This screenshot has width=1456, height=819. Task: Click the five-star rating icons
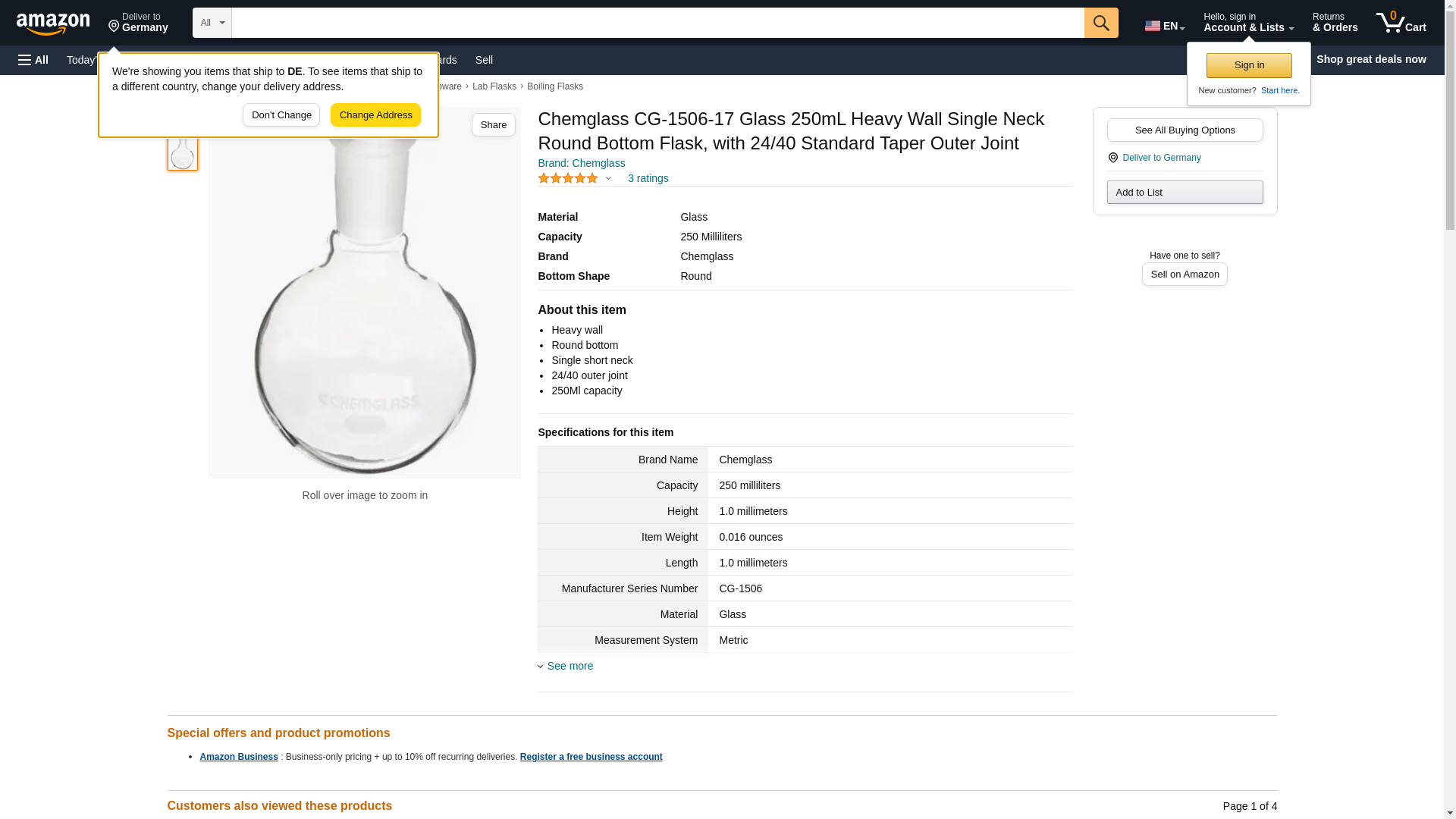point(567,178)
